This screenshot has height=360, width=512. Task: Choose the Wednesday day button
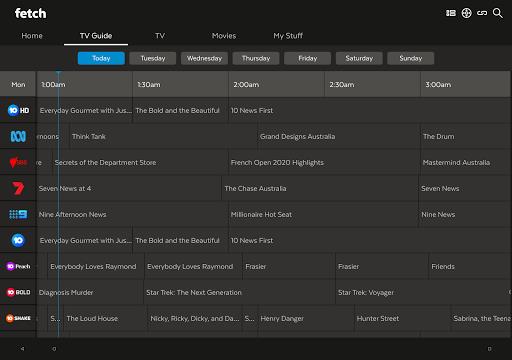(x=204, y=58)
